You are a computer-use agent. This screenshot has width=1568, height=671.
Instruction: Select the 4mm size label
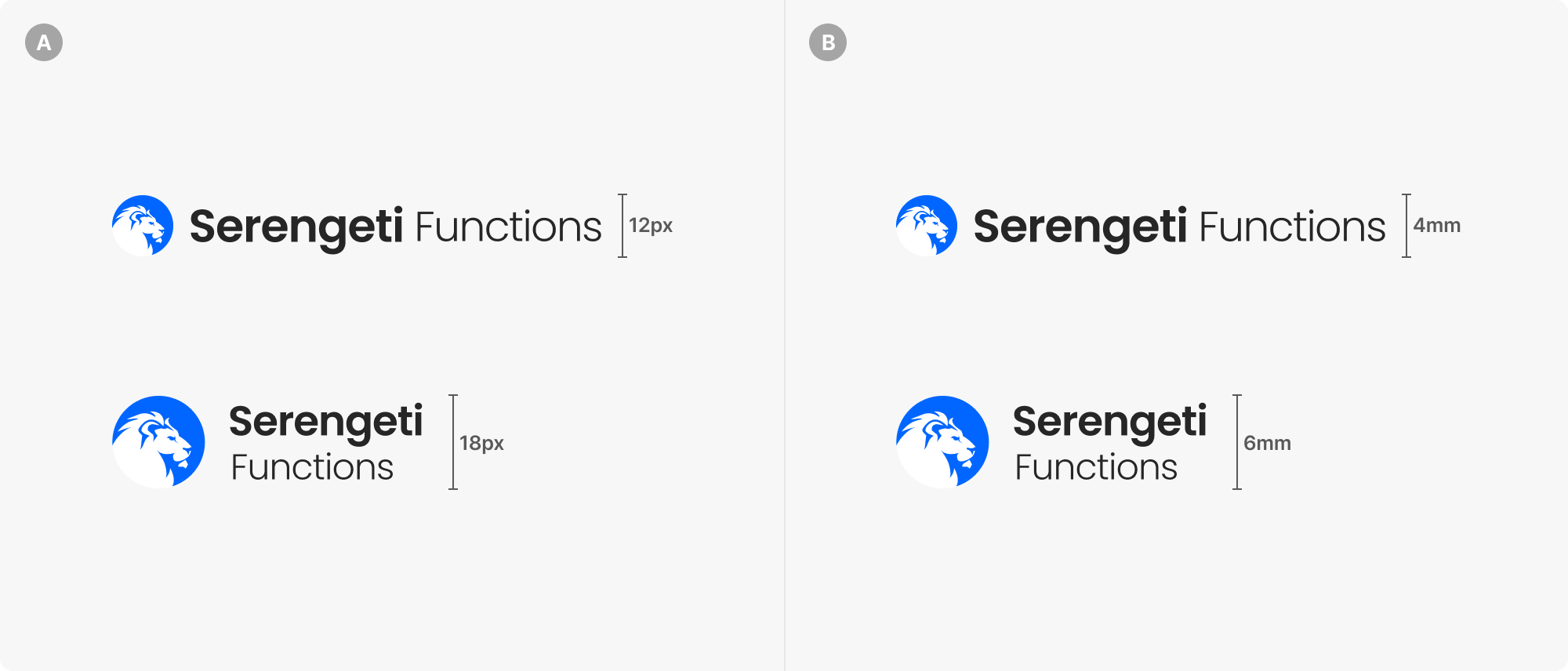[1437, 226]
